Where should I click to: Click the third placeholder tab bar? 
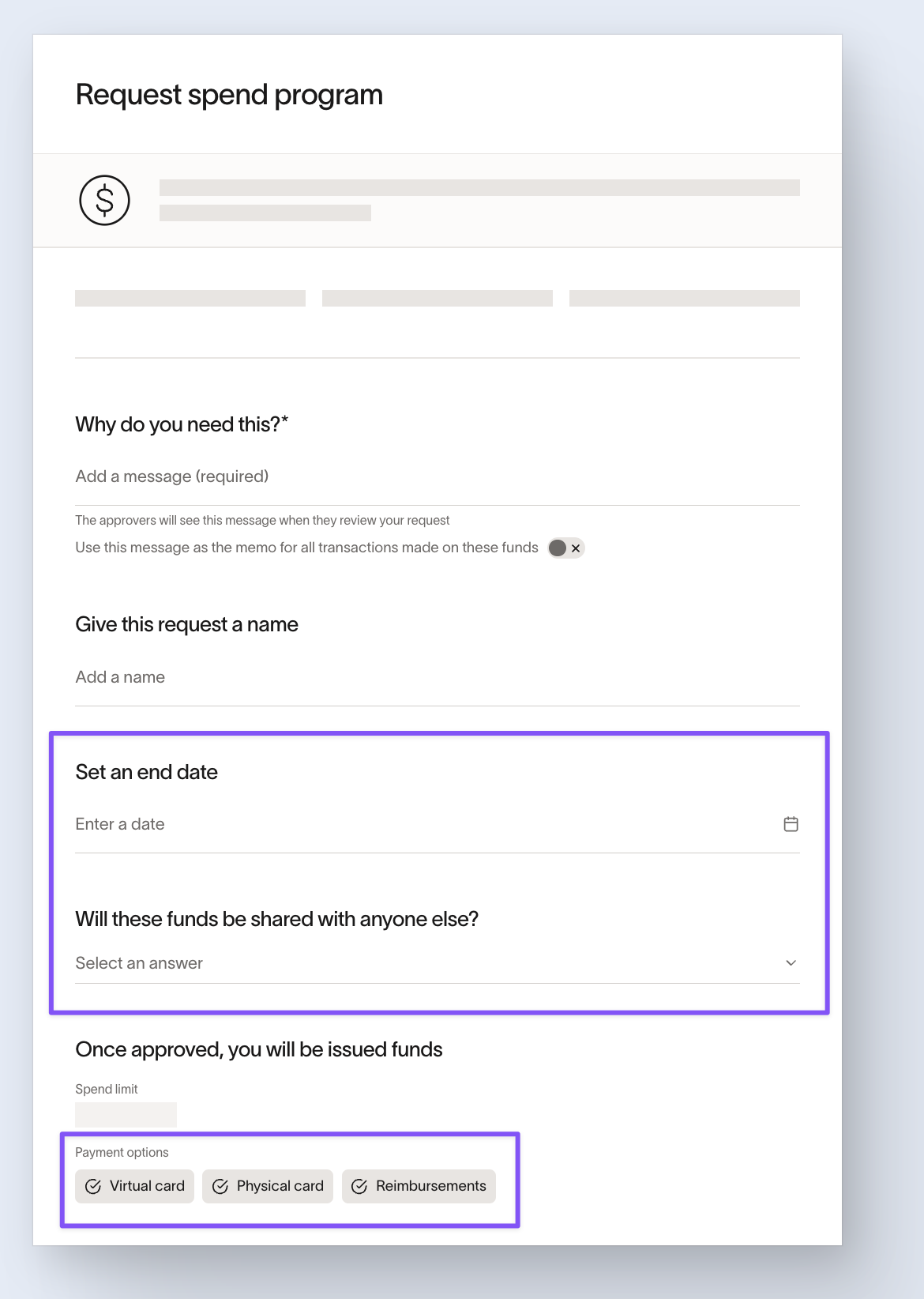(x=685, y=298)
